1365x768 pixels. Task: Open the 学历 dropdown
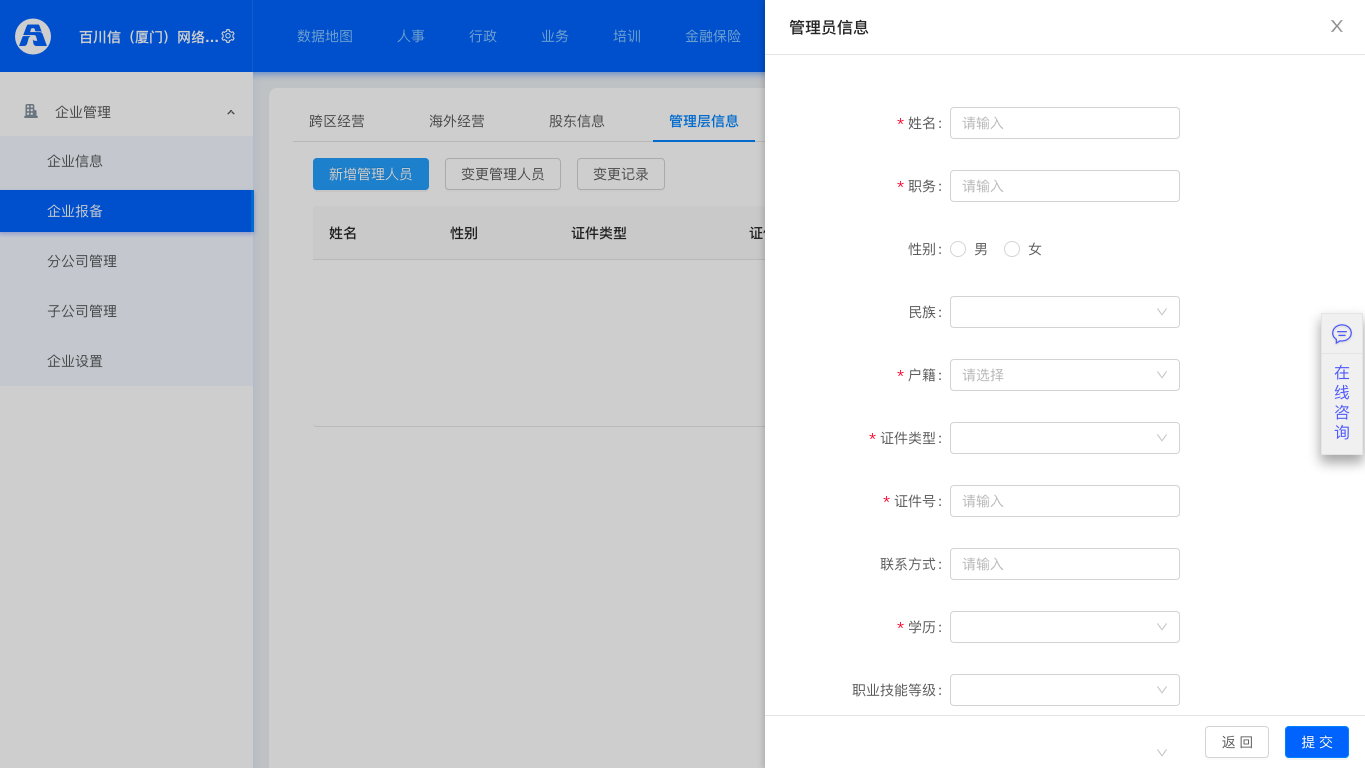click(x=1064, y=627)
